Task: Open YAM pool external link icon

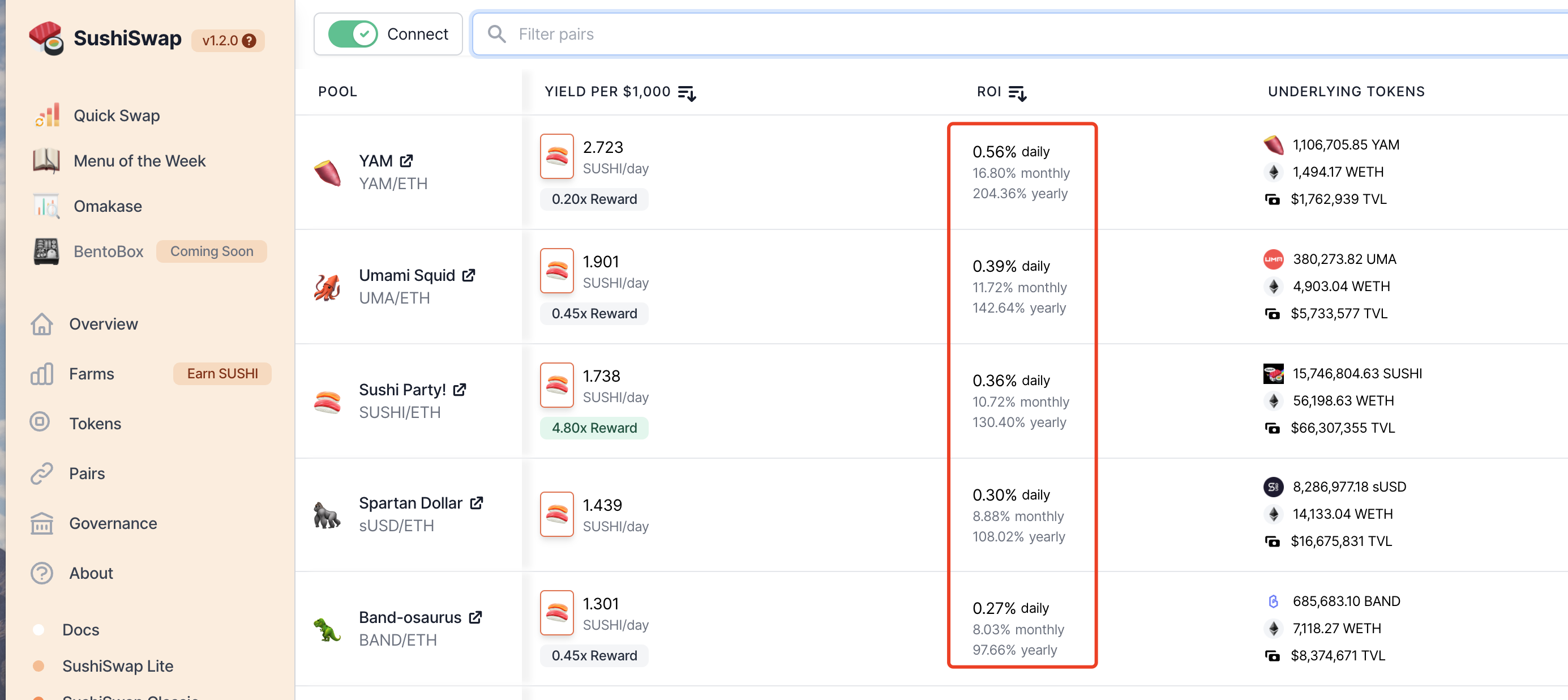Action: tap(406, 161)
